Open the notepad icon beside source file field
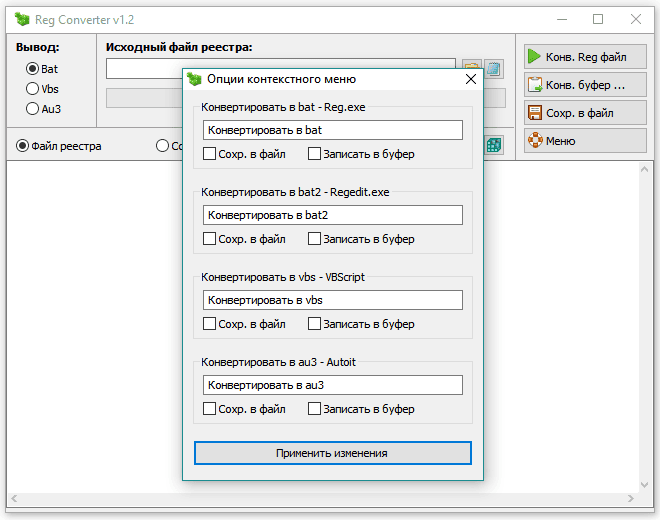 494,69
